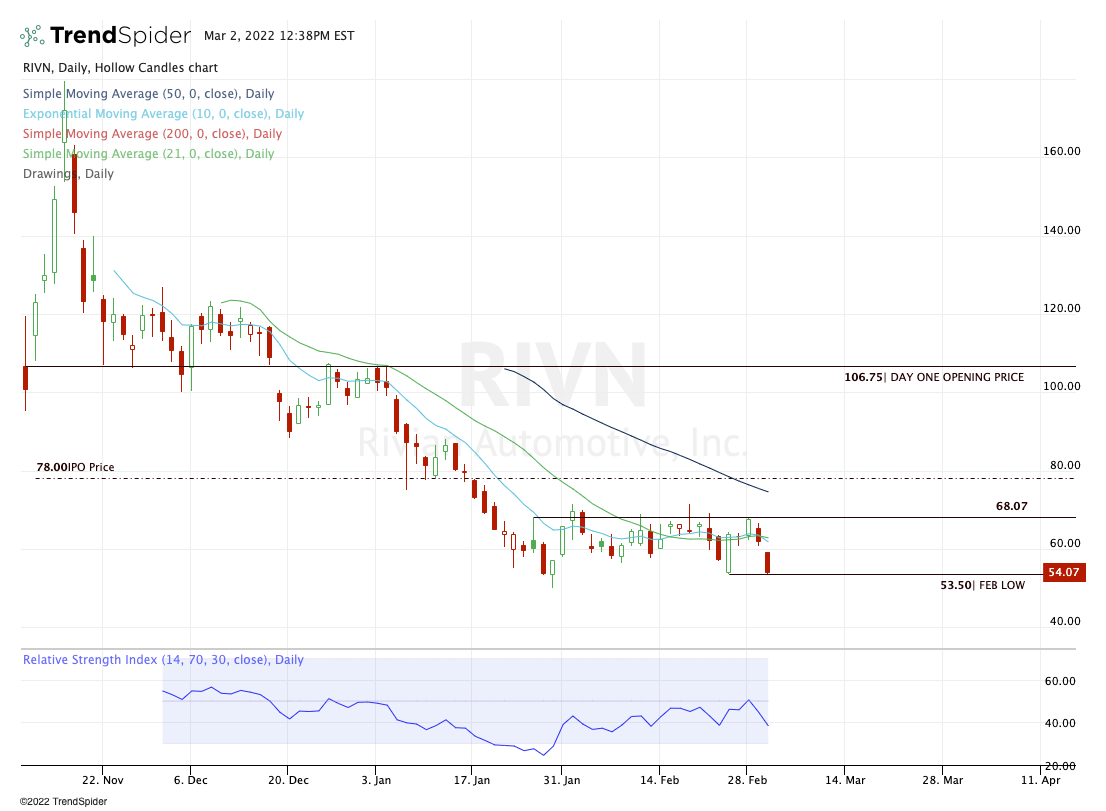Screen dimensions: 1106x811
Task: Click the '28. Mar' date axis label
Action: 942,780
